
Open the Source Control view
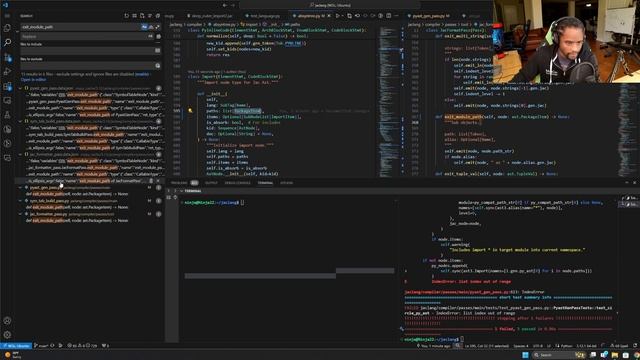(x=7, y=57)
